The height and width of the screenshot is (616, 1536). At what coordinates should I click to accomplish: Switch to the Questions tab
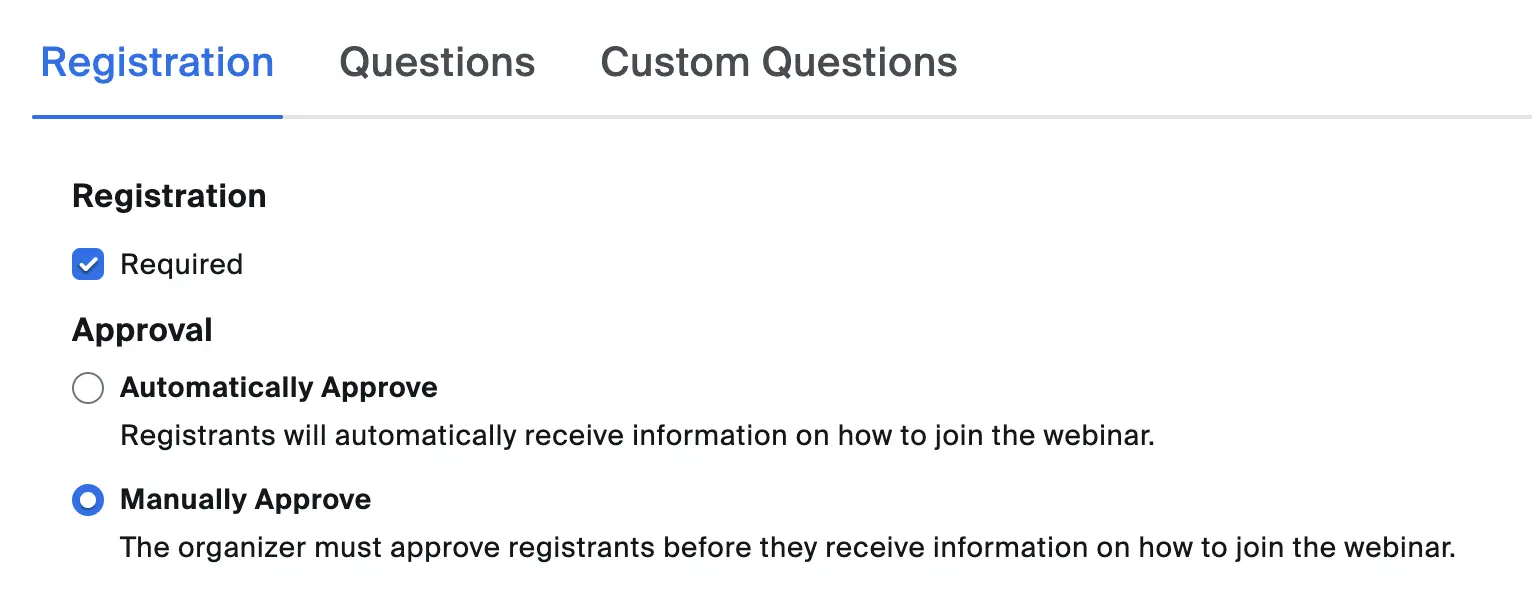click(x=437, y=63)
